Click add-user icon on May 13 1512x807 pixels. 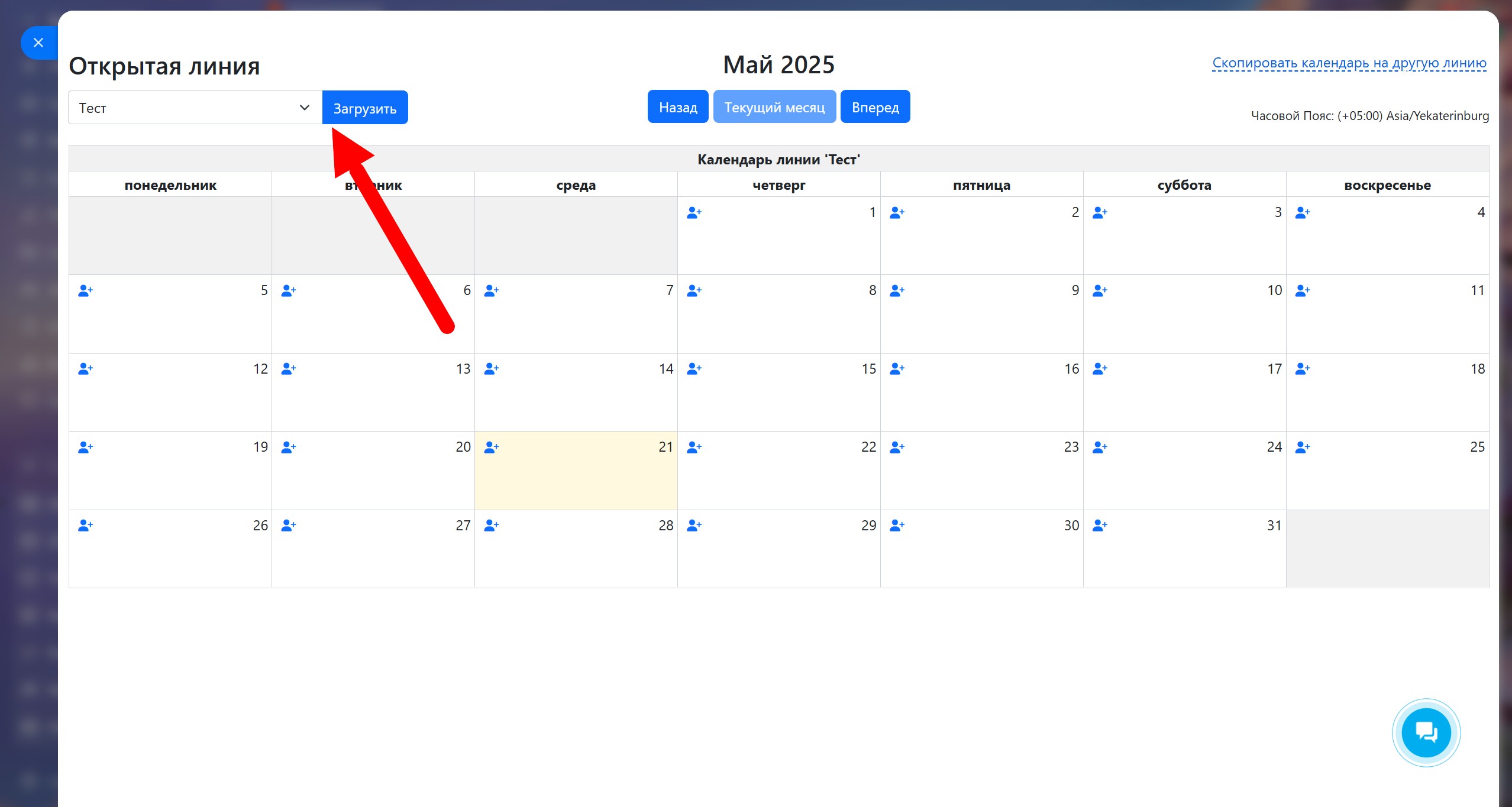coord(288,370)
